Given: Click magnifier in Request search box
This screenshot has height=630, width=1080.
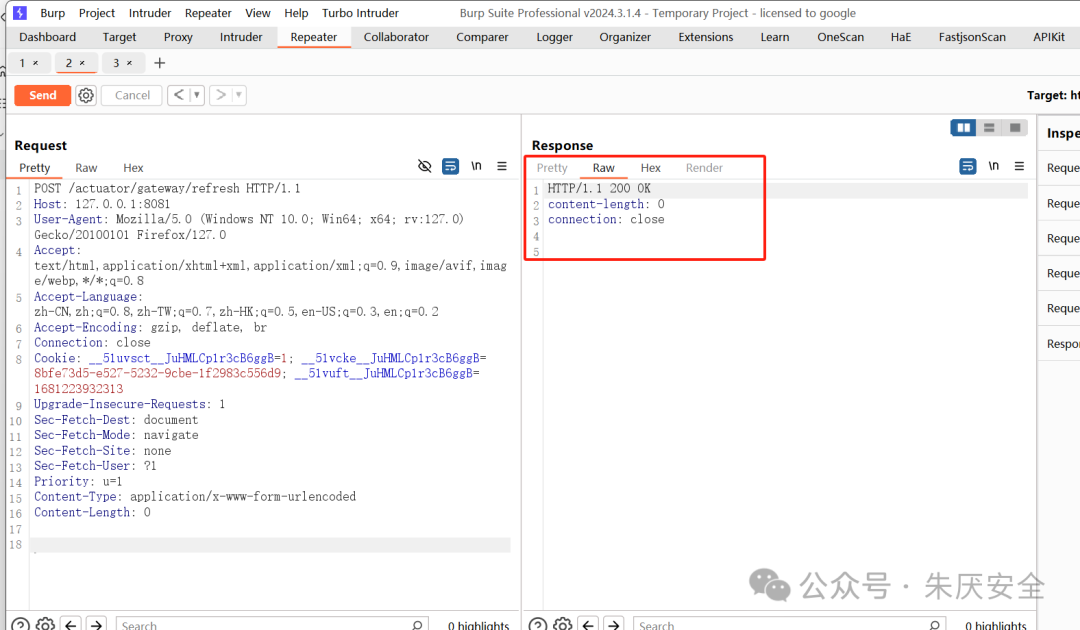Looking at the screenshot, I should pos(417,625).
